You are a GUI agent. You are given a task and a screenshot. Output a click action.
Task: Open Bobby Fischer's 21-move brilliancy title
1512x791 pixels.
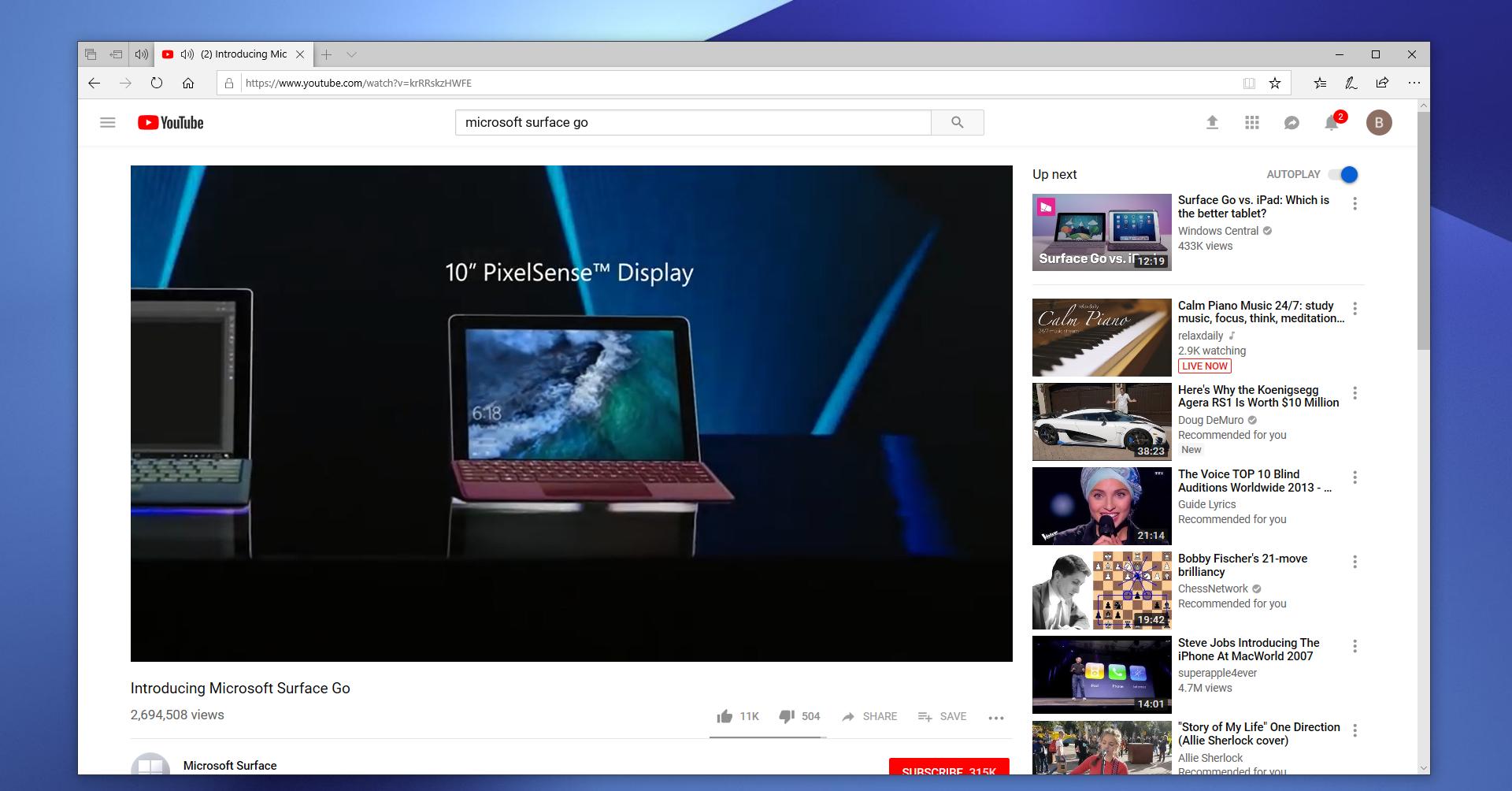click(1243, 565)
